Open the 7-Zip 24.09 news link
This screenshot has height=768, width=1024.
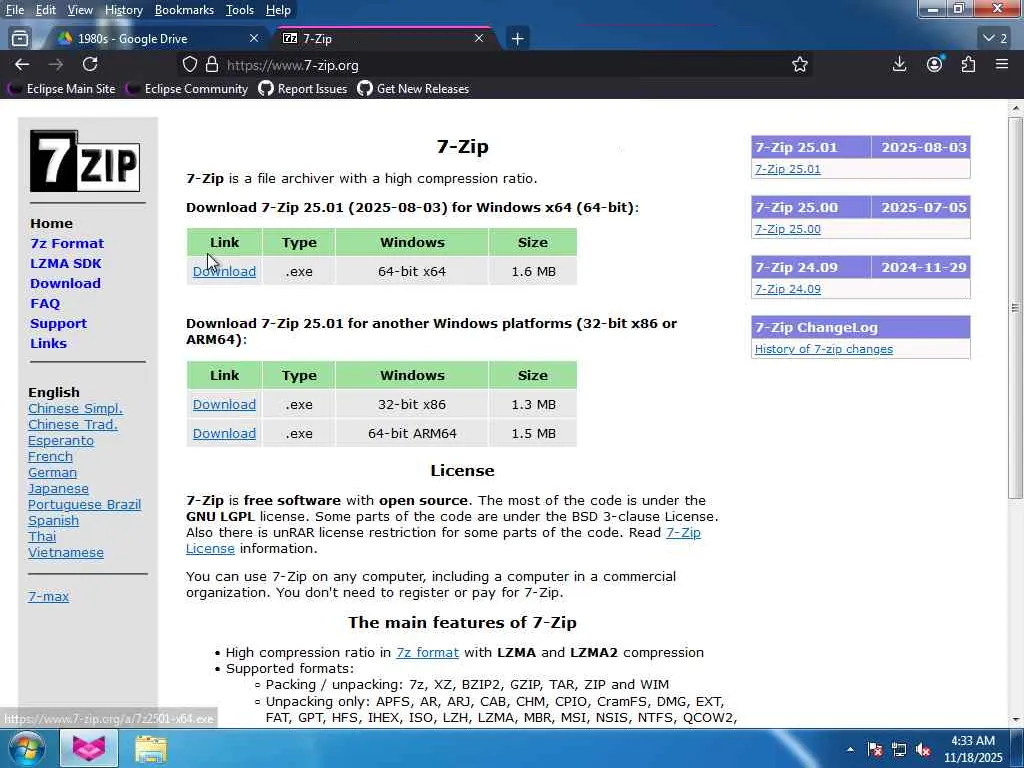coord(788,289)
